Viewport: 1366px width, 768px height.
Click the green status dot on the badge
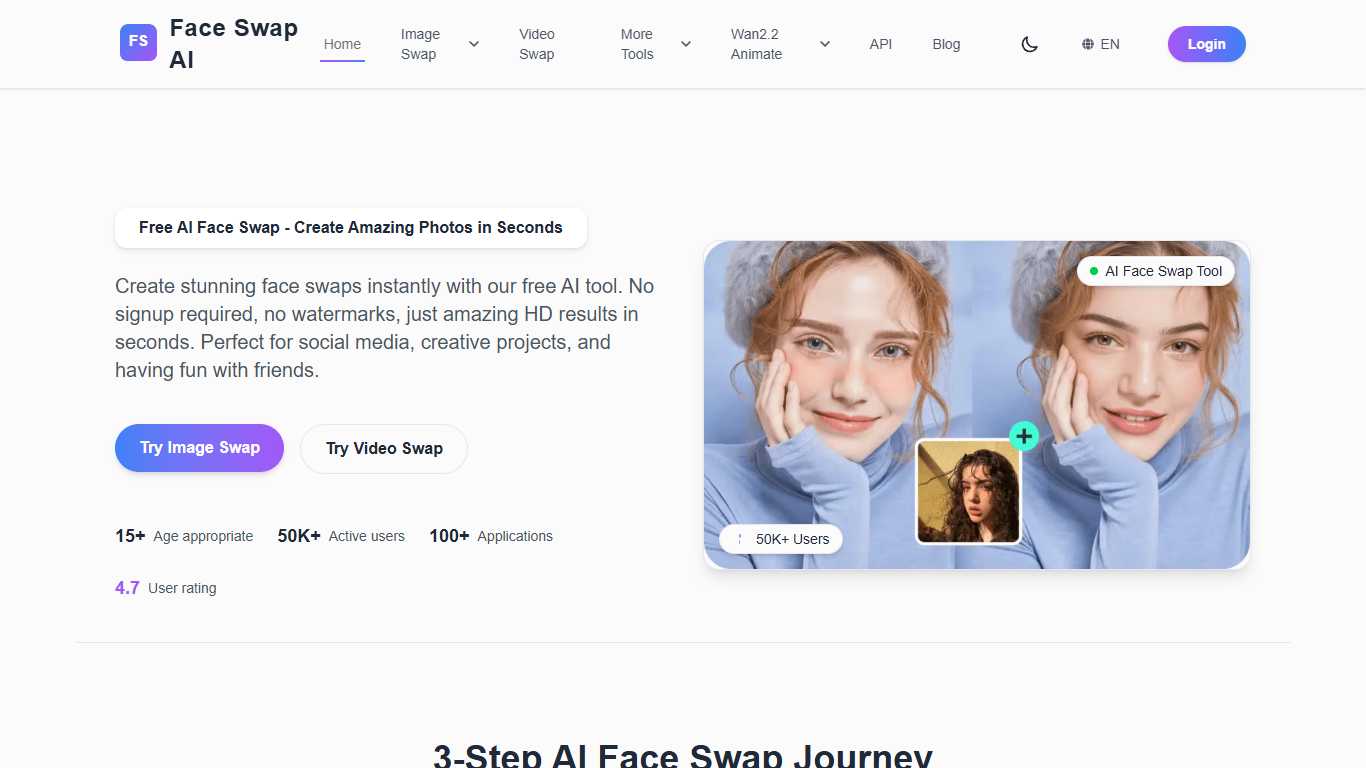click(x=1091, y=270)
